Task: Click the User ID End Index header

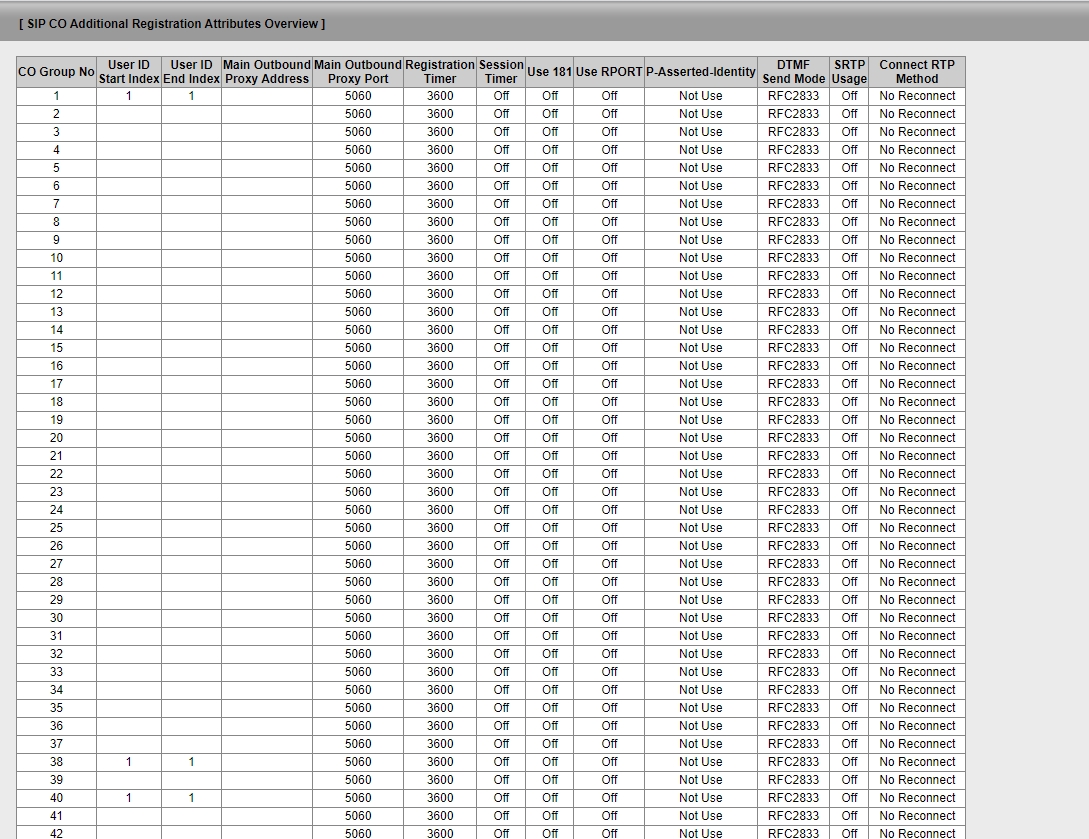Action: (191, 72)
